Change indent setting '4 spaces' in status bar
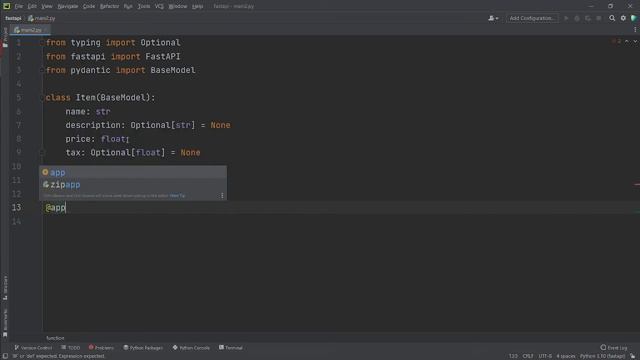The height and width of the screenshot is (360, 640). 566,356
